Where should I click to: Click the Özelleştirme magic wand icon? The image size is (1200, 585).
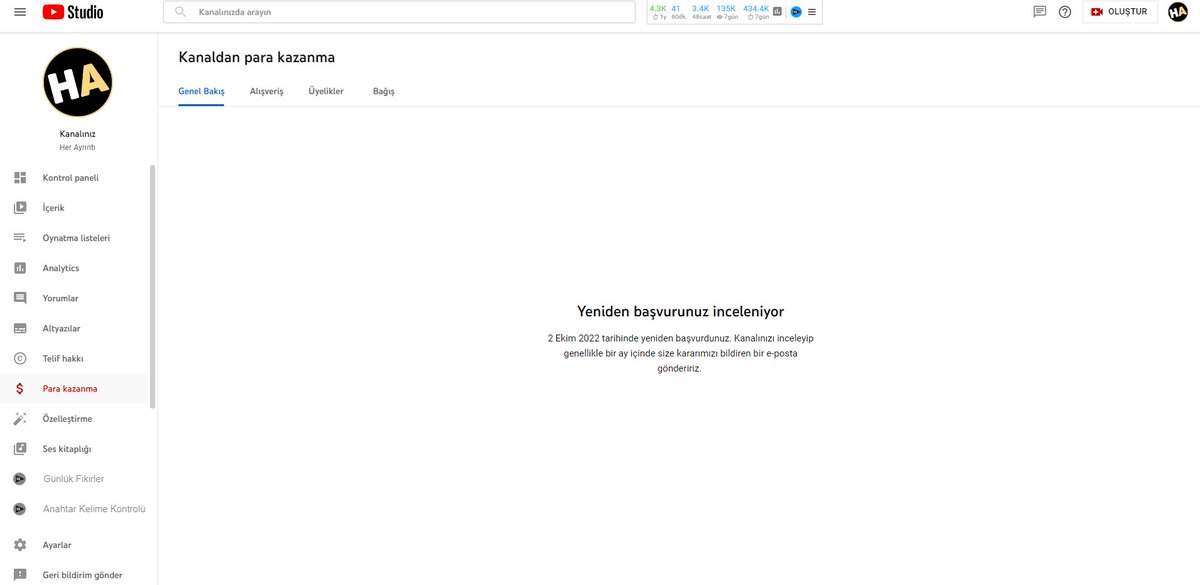20,419
